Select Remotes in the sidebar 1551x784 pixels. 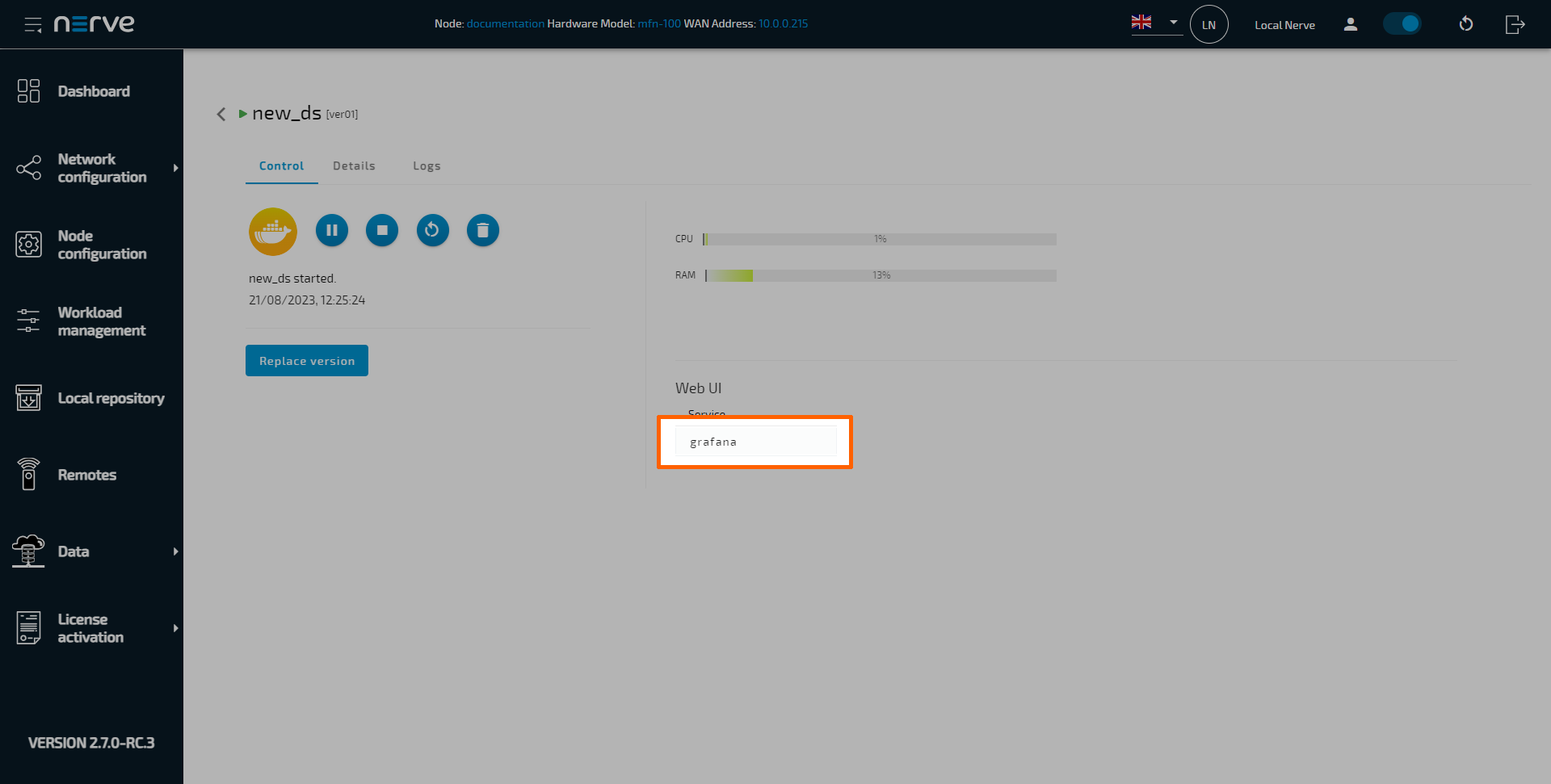coord(87,475)
